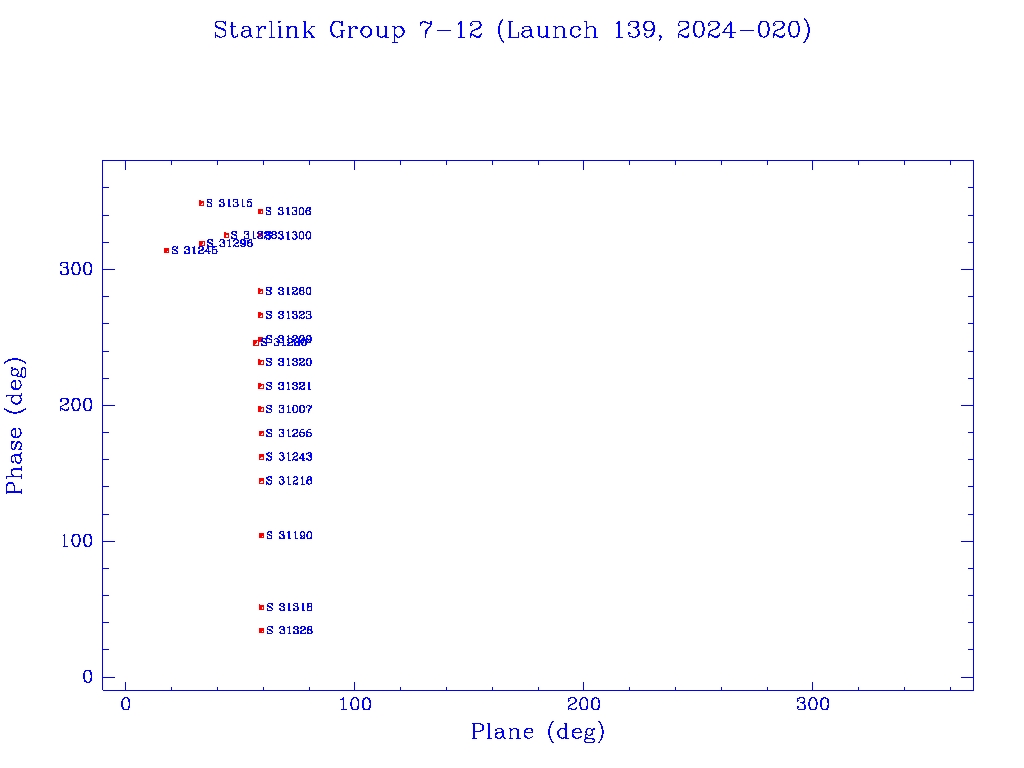
Task: Click the S 31300 text label
Action: [292, 236]
